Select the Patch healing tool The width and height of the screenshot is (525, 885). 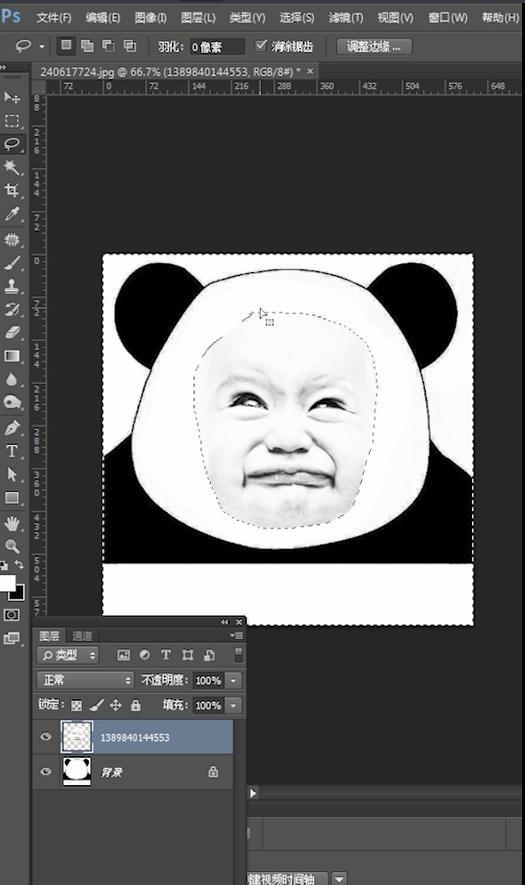point(12,240)
